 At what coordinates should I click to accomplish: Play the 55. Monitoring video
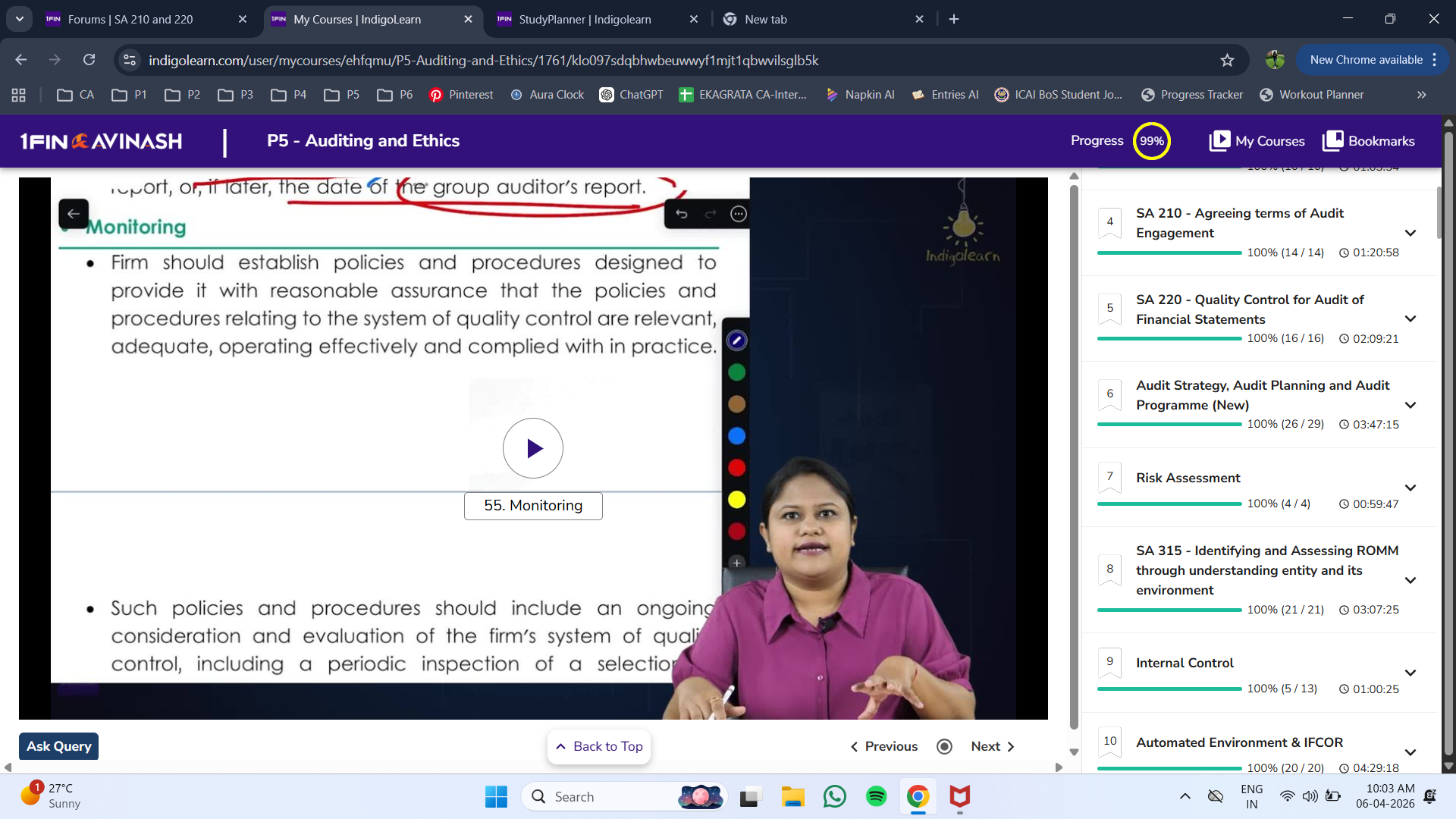coord(532,448)
